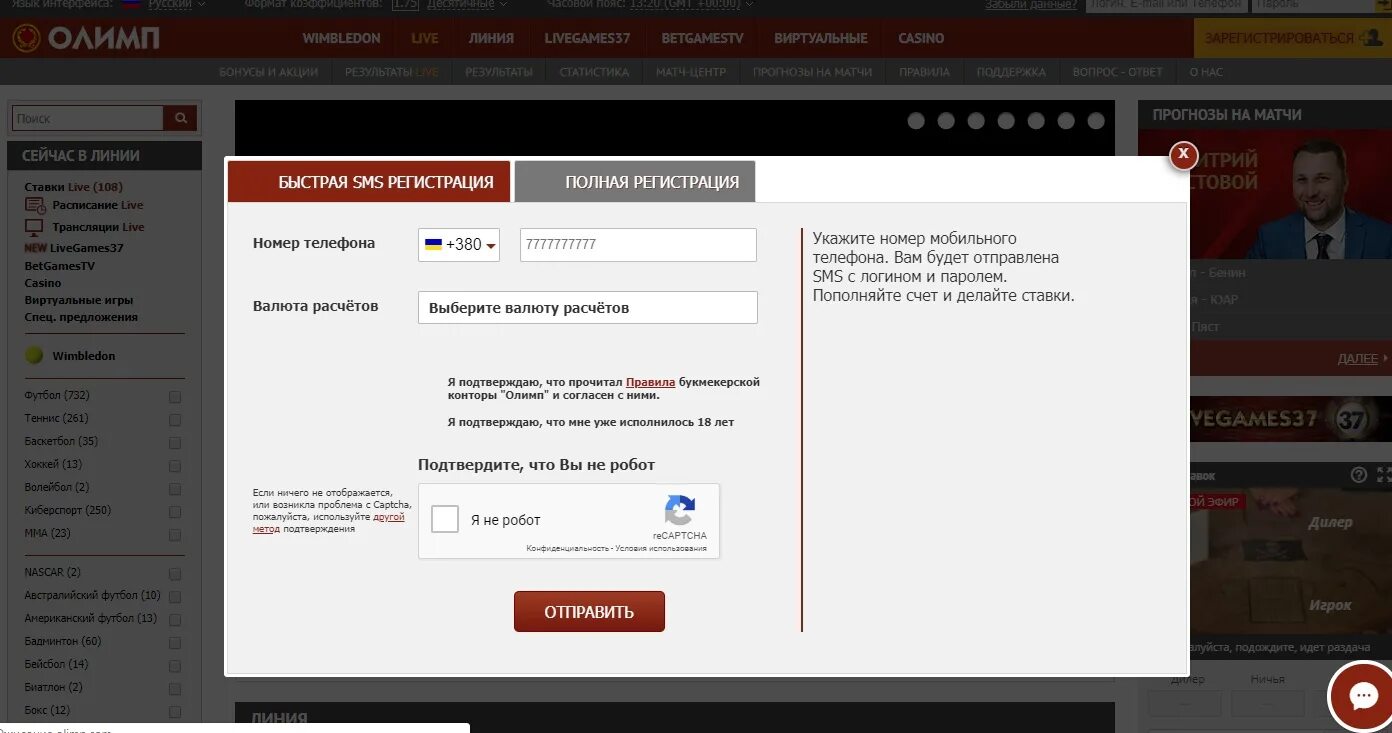Switch to the Быстрая SMS регистрация tab
The image size is (1392, 733).
click(369, 182)
